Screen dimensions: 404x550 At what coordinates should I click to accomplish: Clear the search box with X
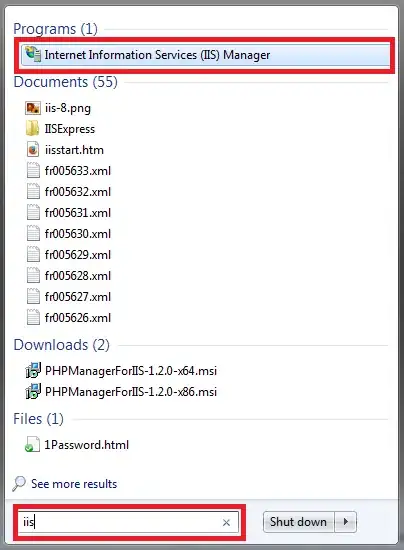click(226, 523)
